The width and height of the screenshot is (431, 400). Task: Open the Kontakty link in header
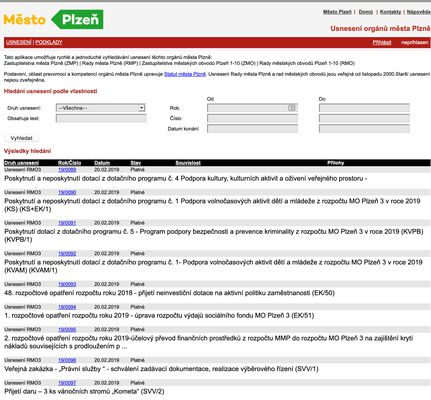click(x=390, y=12)
